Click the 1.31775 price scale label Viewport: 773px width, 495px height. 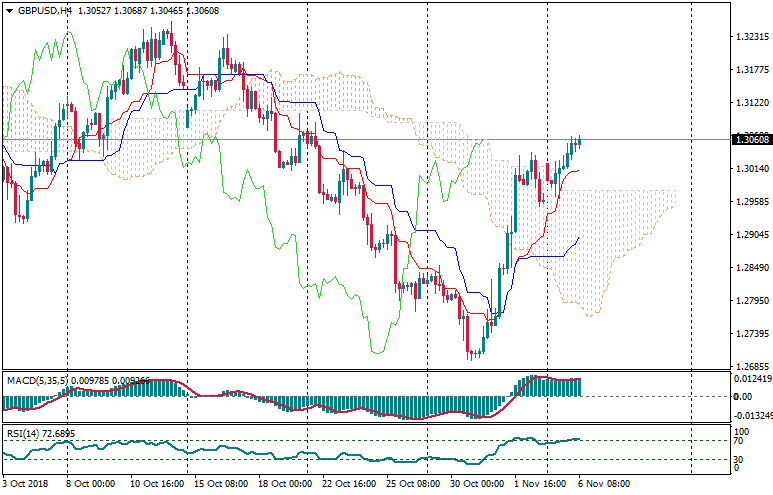[x=750, y=70]
